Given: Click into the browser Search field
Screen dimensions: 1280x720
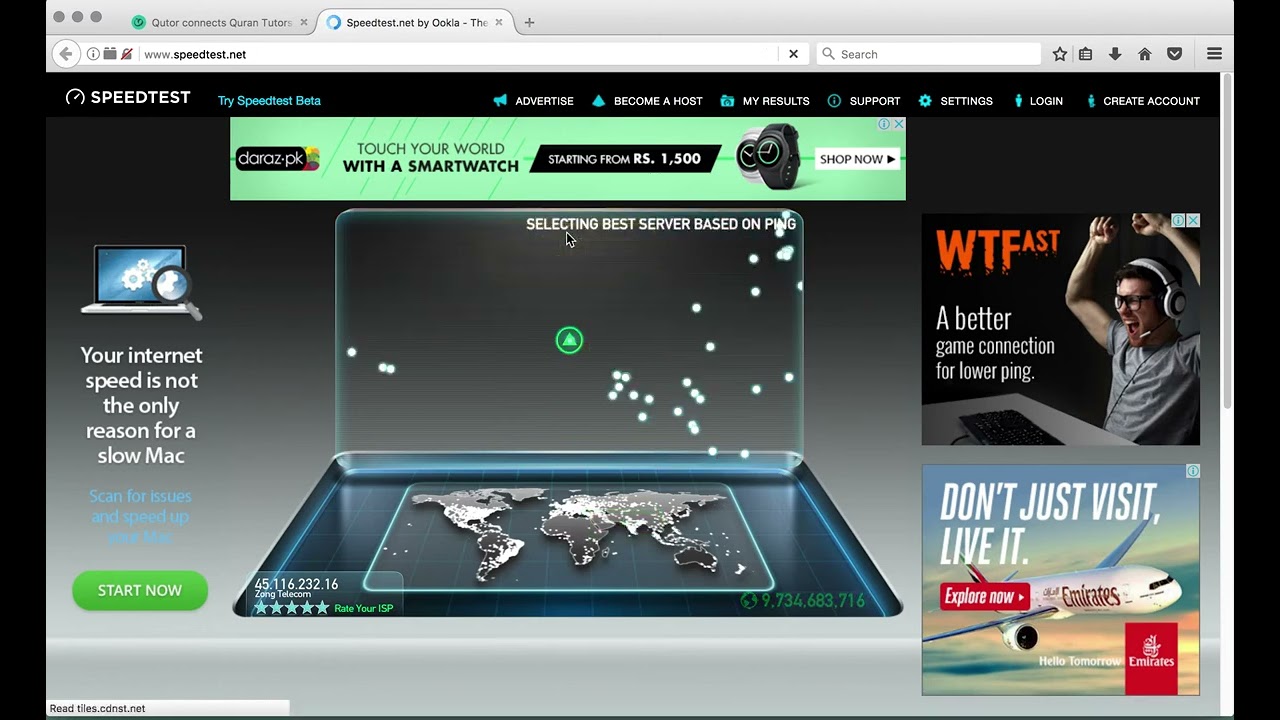Looking at the screenshot, I should click(928, 54).
